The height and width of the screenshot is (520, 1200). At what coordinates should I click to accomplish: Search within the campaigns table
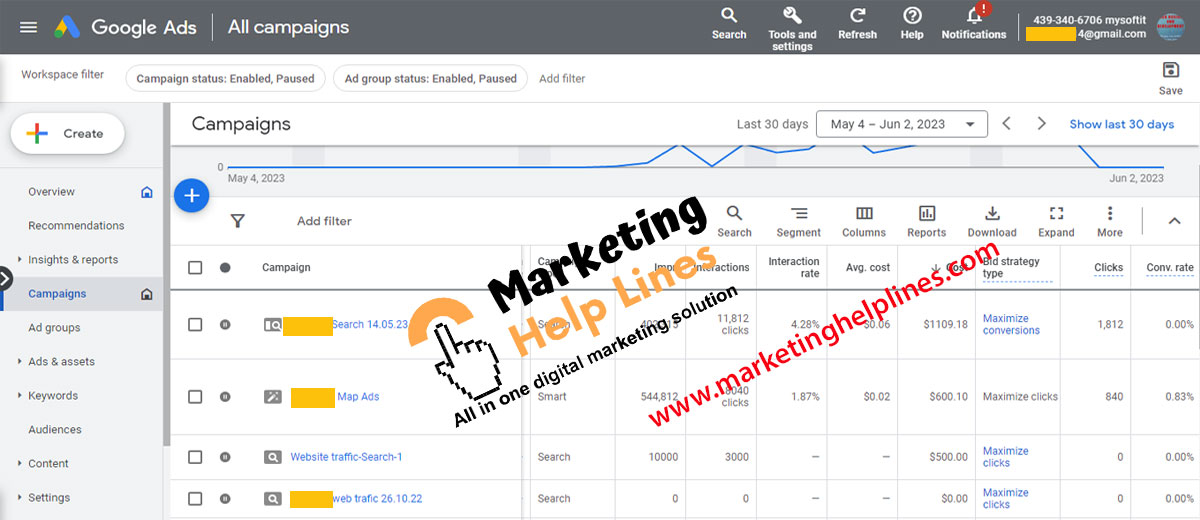[x=734, y=221]
